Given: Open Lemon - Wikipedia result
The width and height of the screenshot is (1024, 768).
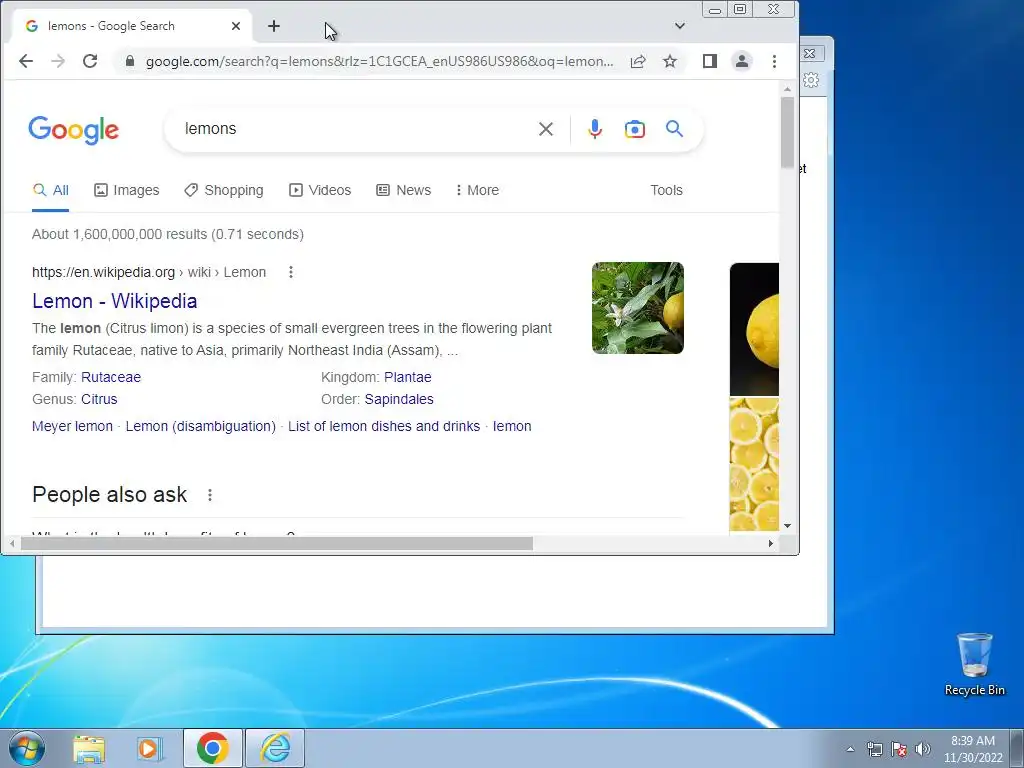Looking at the screenshot, I should pos(114,301).
